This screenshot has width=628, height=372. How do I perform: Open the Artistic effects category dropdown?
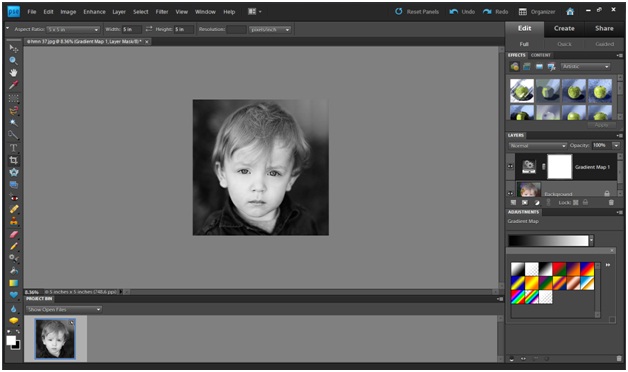[586, 66]
